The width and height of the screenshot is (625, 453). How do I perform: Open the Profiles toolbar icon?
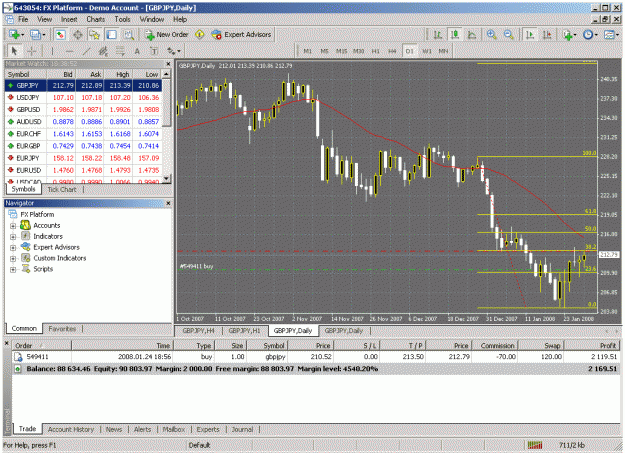(x=35, y=35)
